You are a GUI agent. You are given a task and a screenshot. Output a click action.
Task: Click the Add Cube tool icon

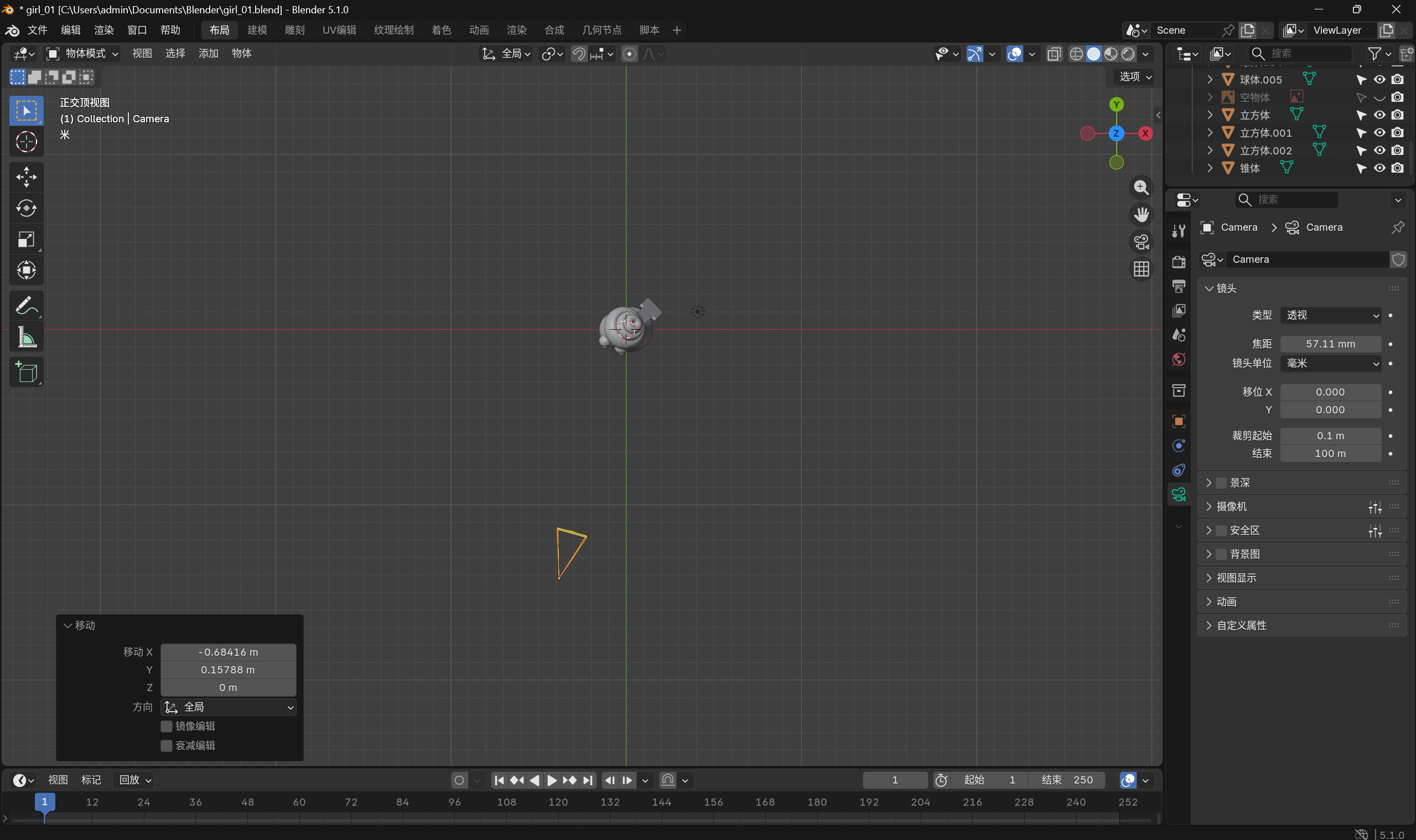26,372
